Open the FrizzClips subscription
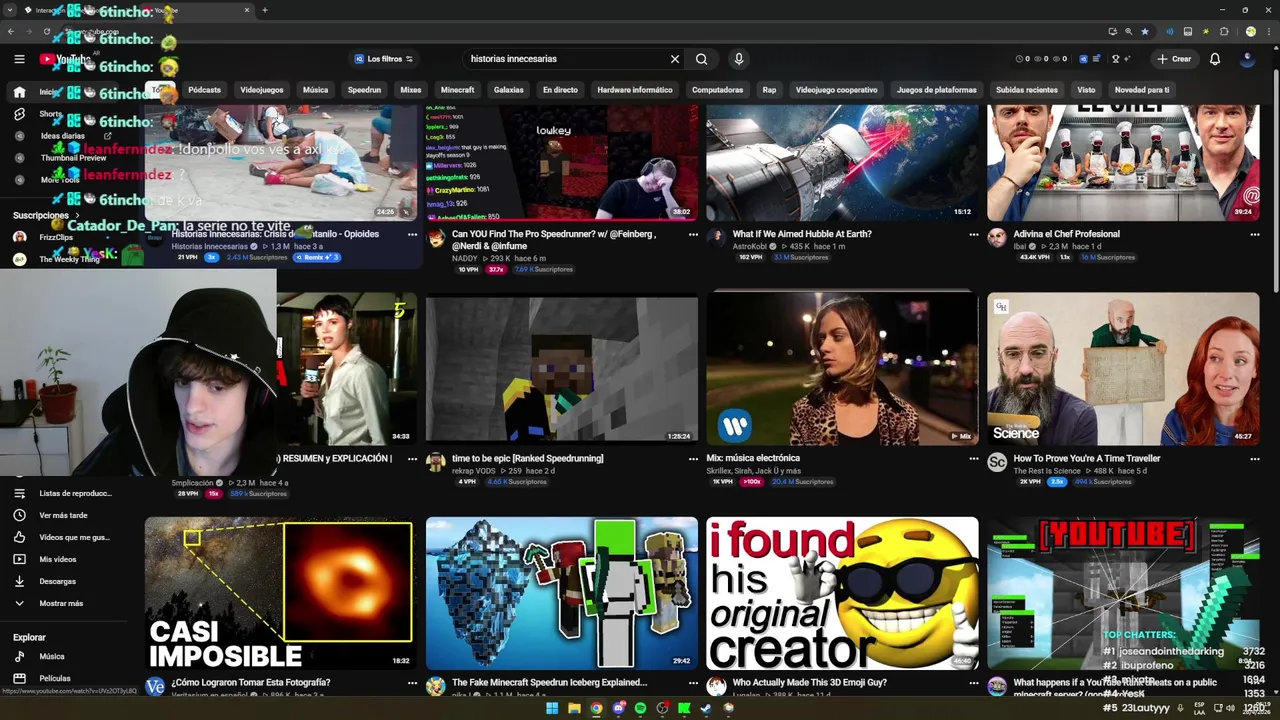This screenshot has height=720, width=1280. tap(56, 238)
